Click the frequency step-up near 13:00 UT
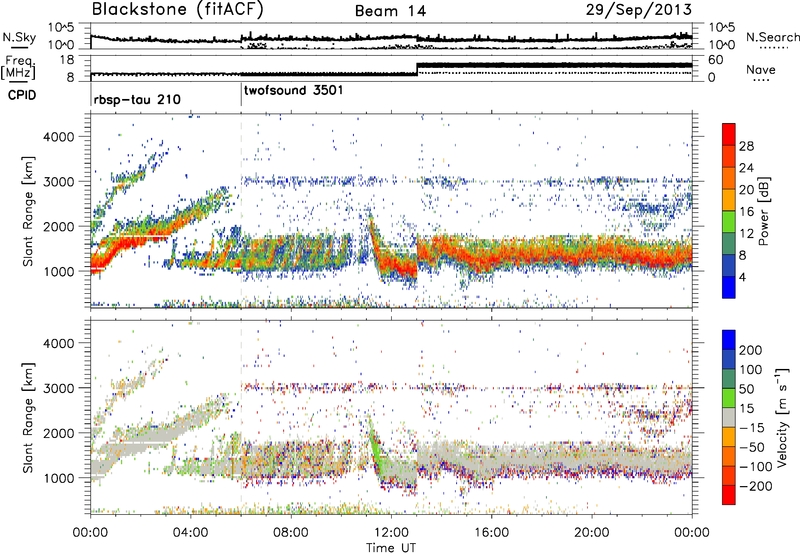The height and width of the screenshot is (554, 800). tap(417, 69)
